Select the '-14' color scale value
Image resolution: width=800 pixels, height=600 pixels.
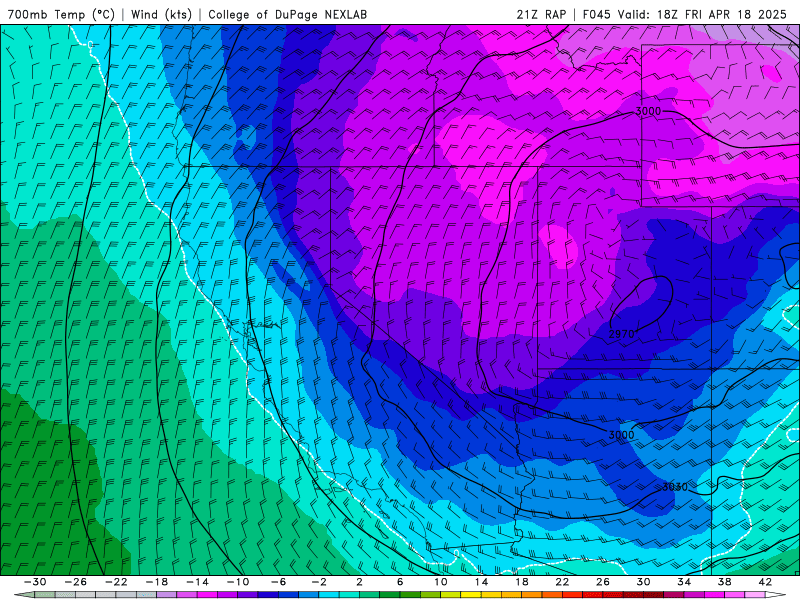[197, 582]
